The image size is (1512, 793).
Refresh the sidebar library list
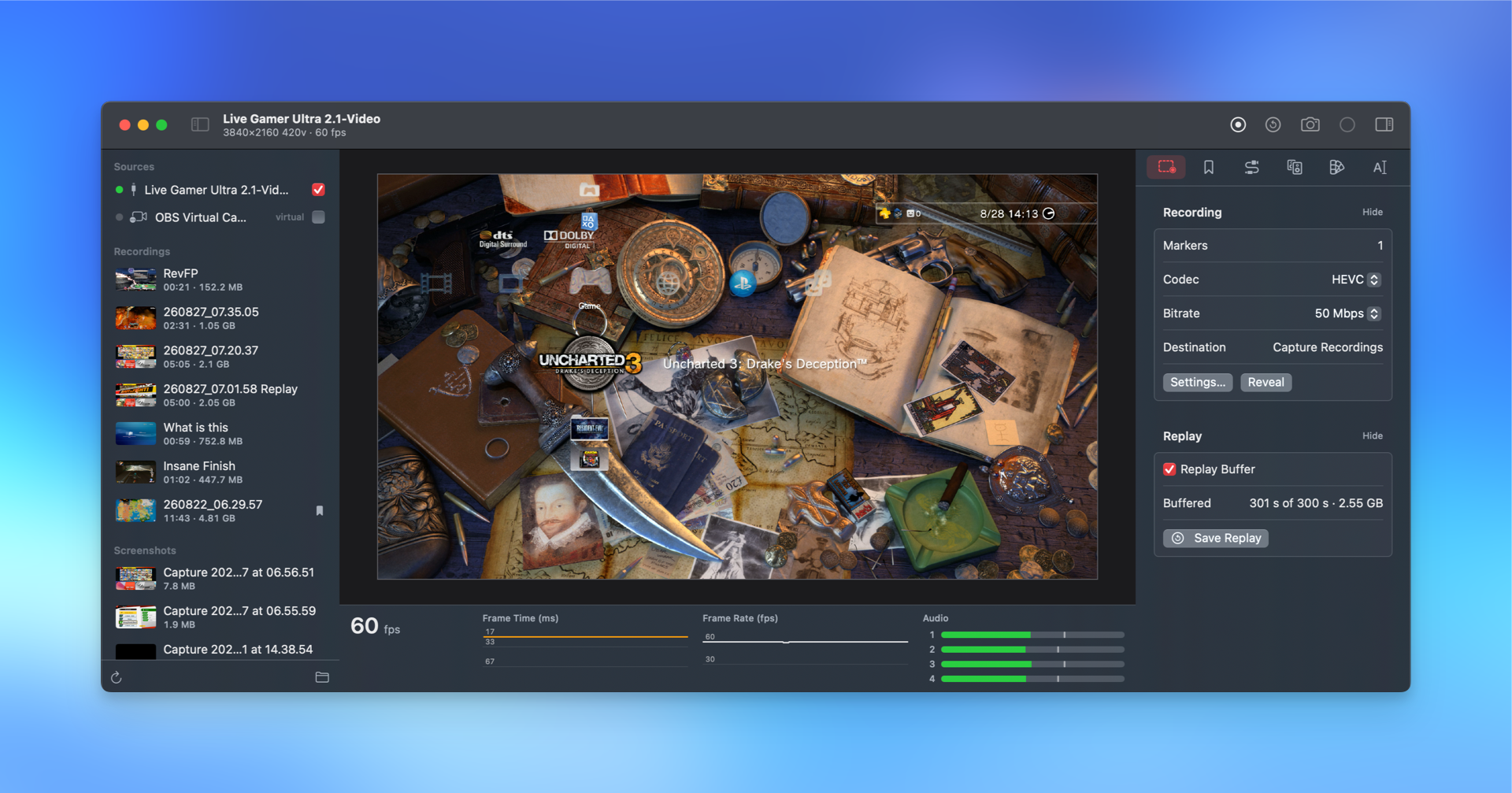pyautogui.click(x=117, y=678)
